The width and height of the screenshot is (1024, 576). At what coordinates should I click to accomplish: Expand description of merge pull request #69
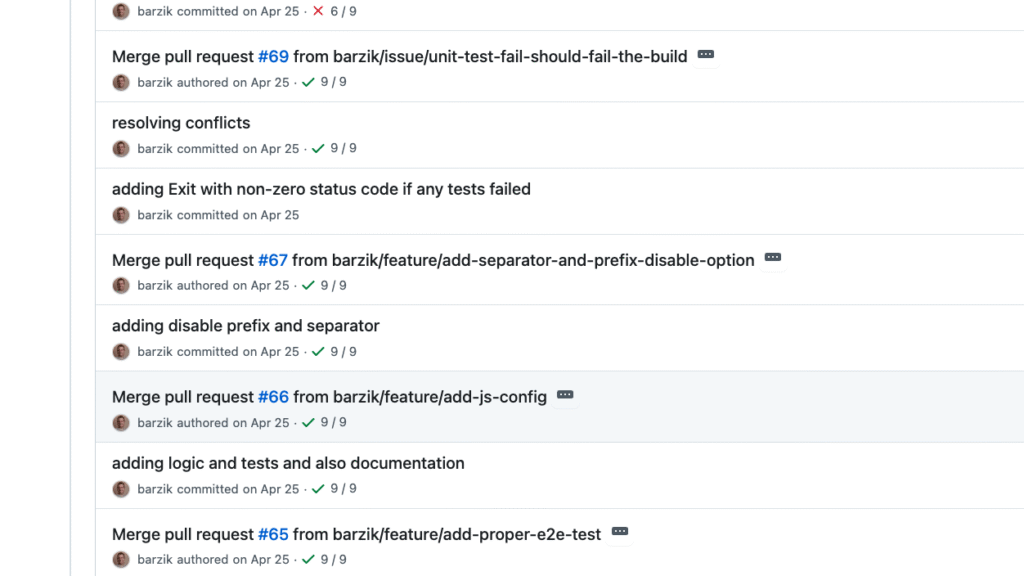706,56
